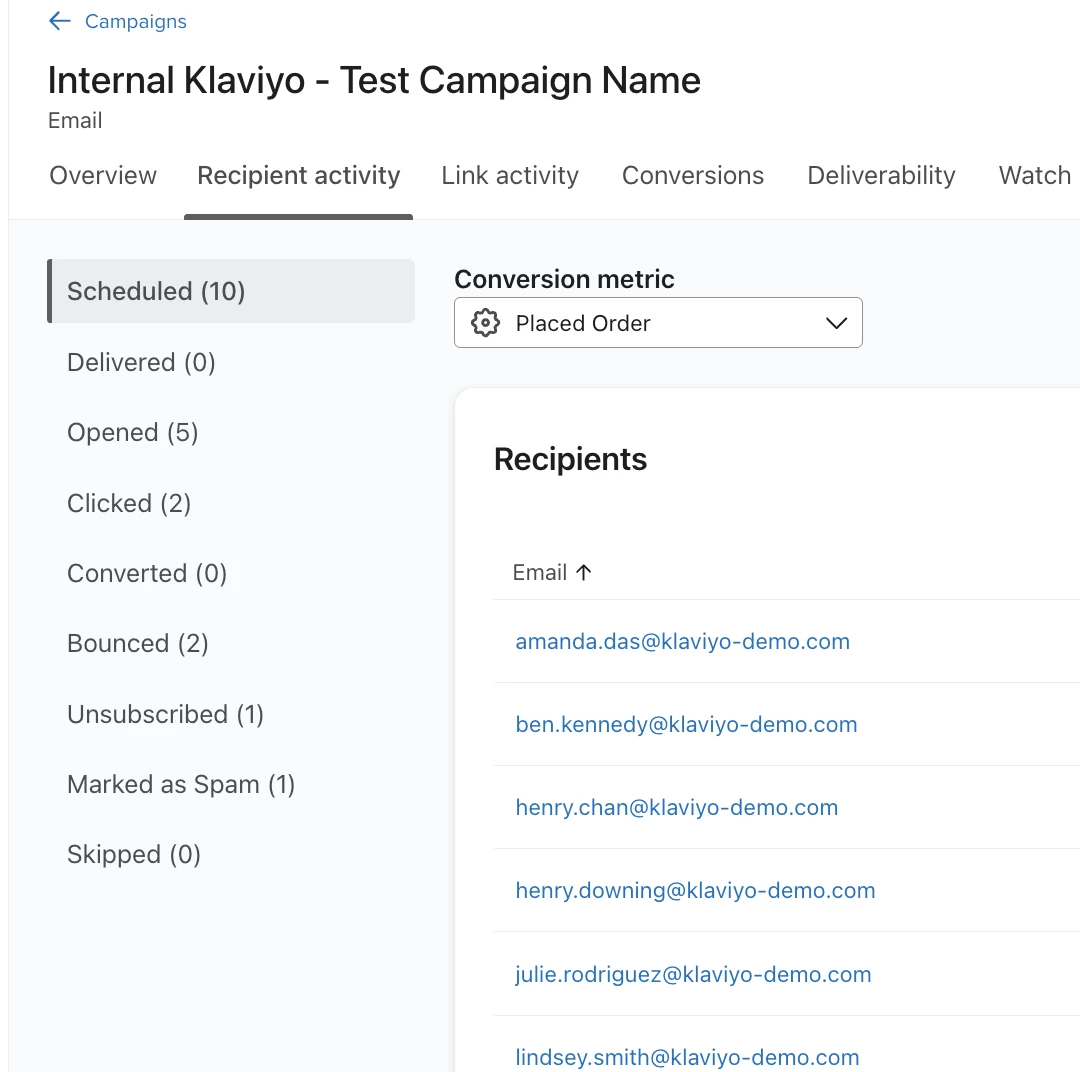This screenshot has width=1080, height=1072.
Task: Click the Recipients heading
Action: [x=570, y=460]
